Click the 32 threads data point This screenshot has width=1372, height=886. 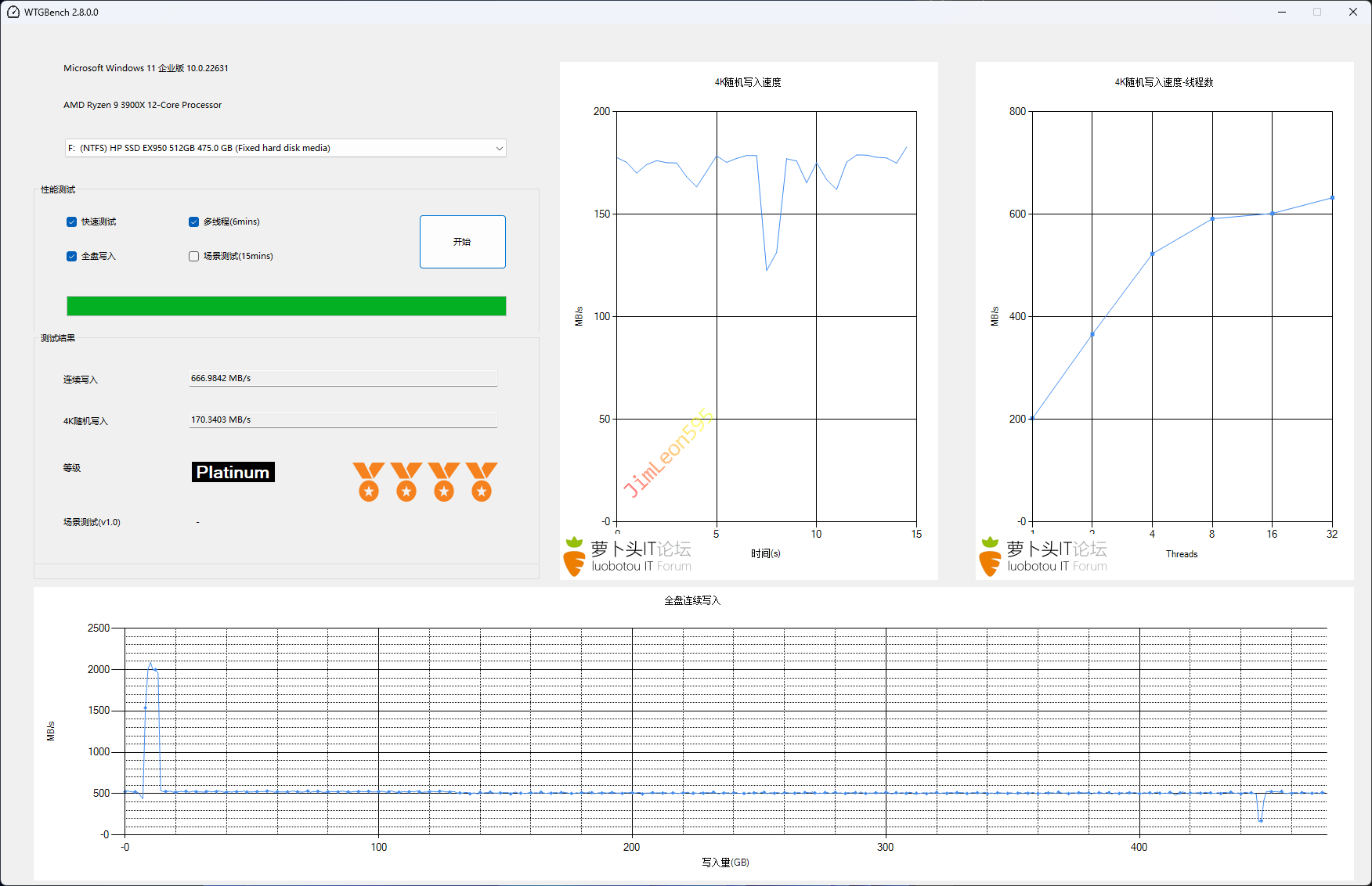pos(1332,198)
